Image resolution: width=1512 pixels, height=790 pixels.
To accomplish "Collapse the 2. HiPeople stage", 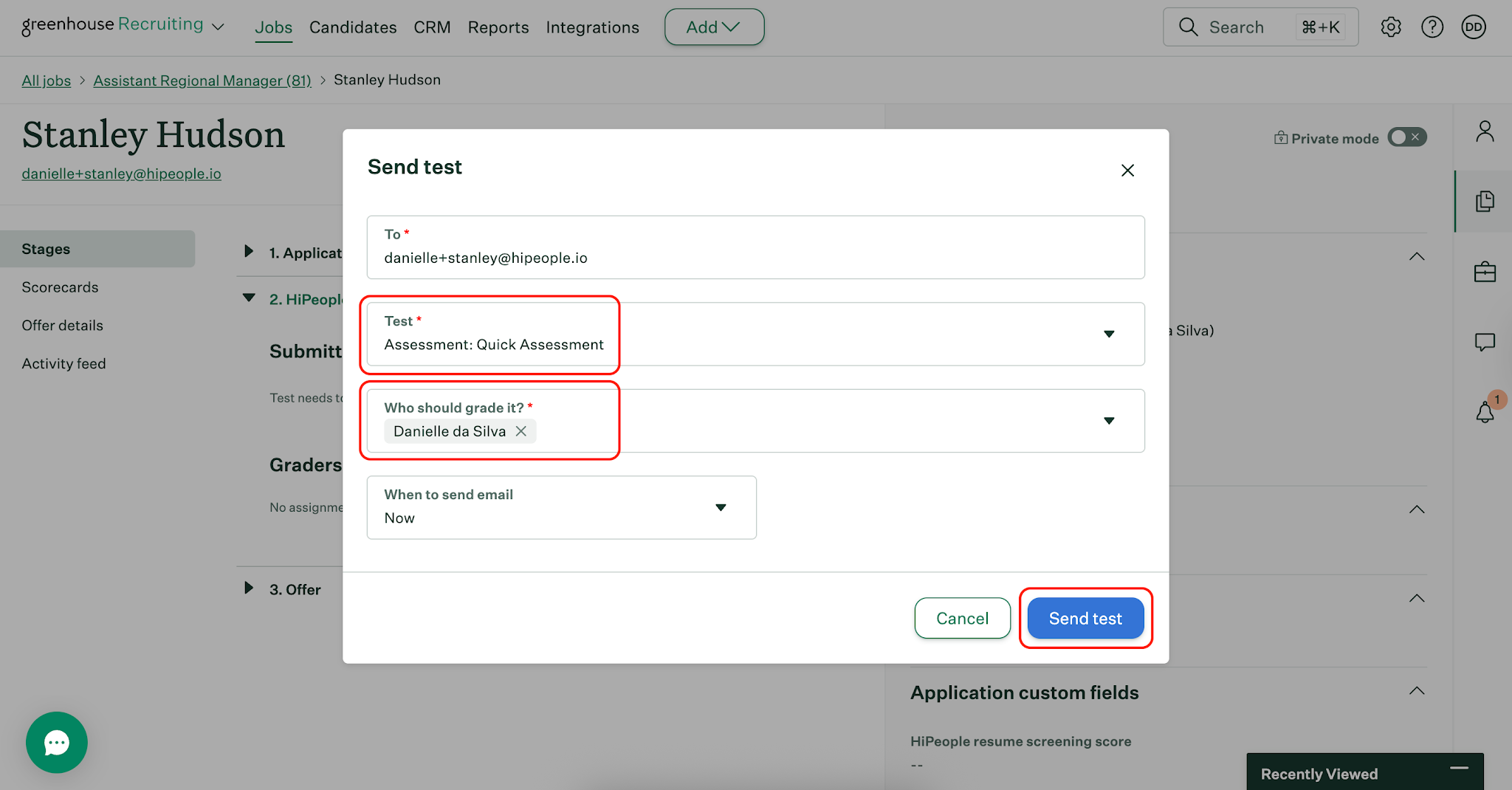I will (249, 298).
